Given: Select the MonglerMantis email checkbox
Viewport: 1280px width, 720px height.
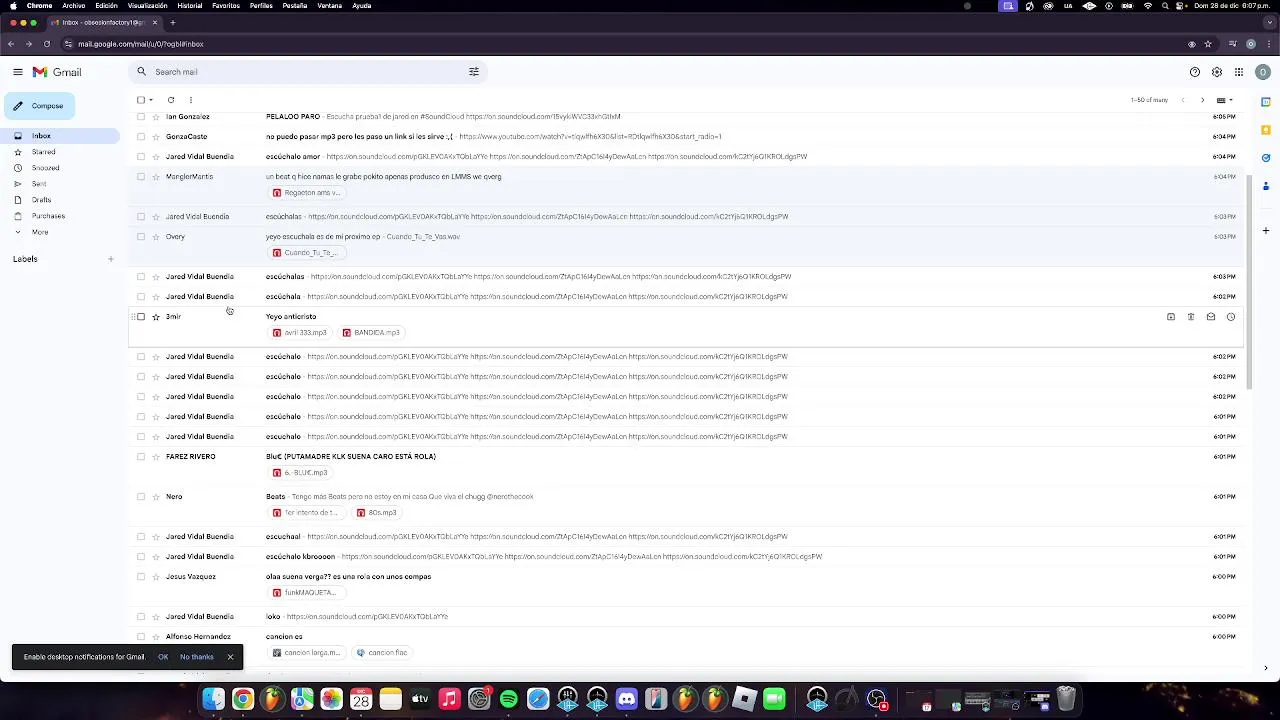Looking at the screenshot, I should coord(141,177).
